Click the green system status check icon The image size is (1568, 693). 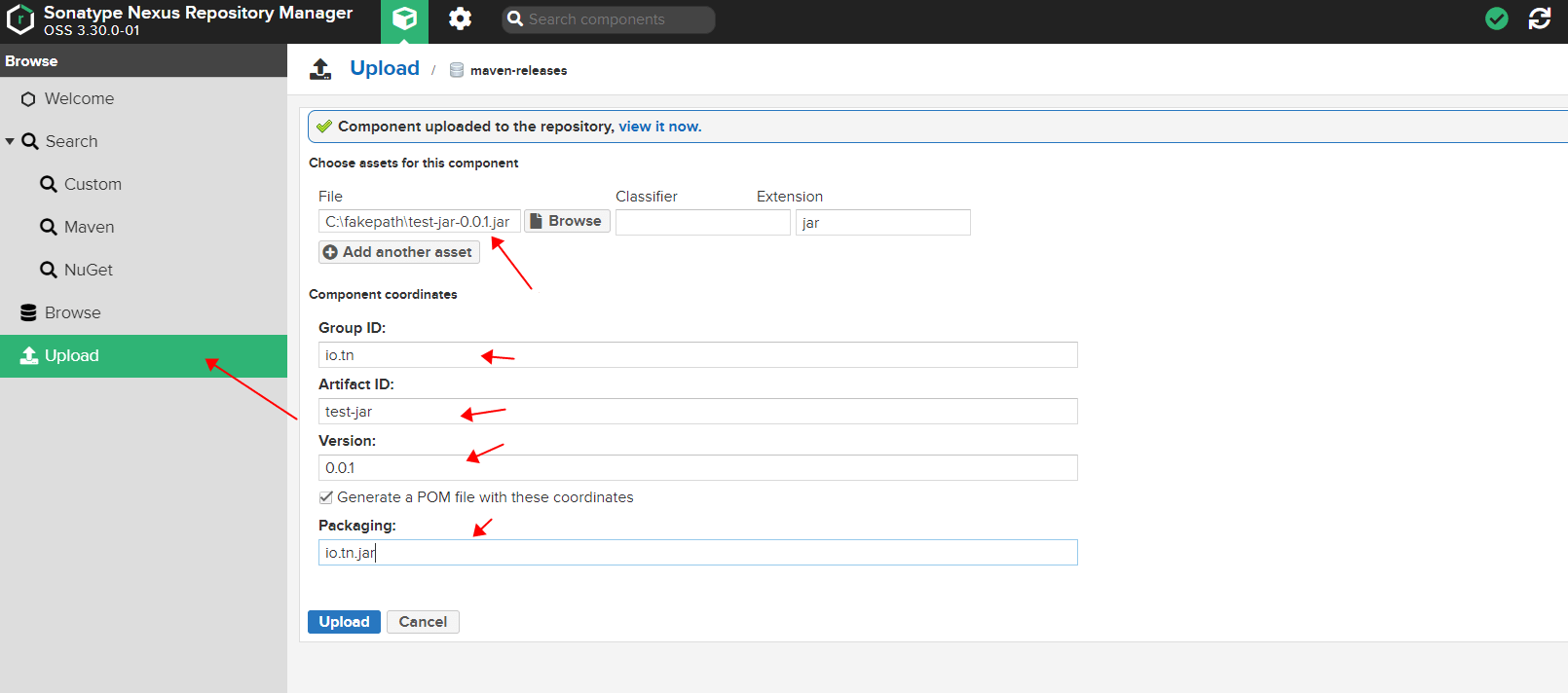1497,18
